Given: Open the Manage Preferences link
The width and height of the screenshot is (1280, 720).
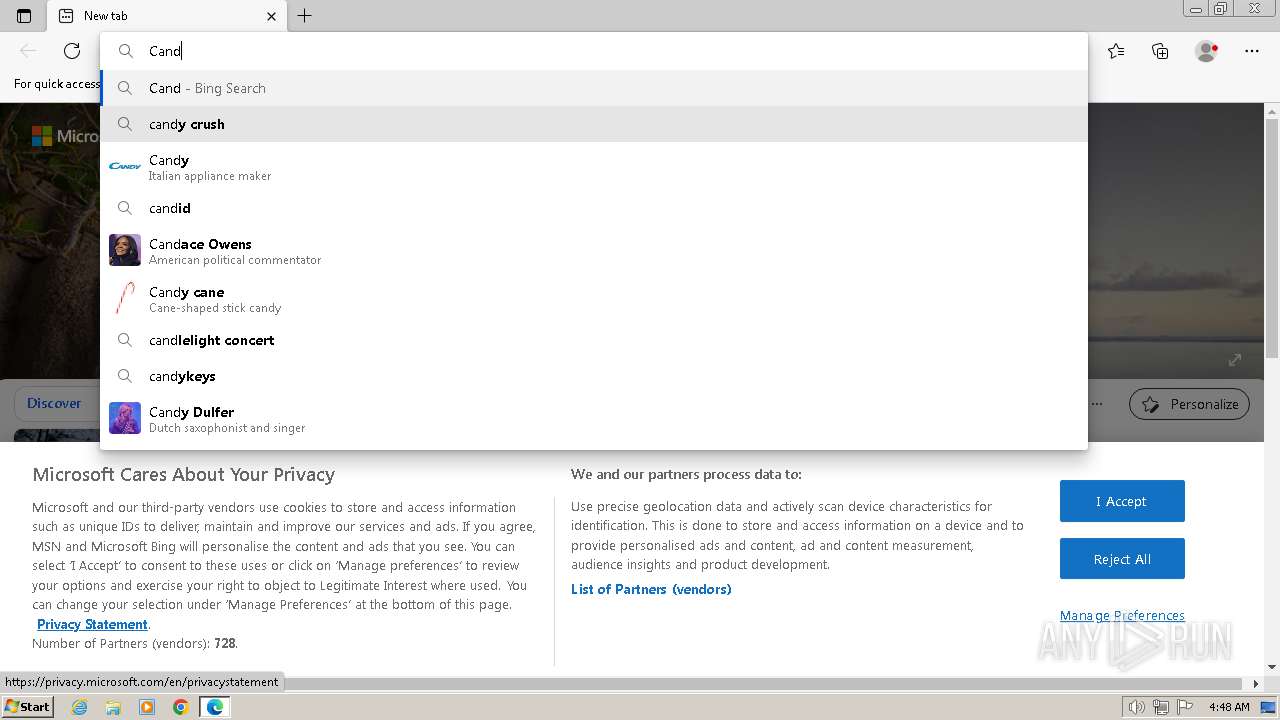Looking at the screenshot, I should (1122, 615).
